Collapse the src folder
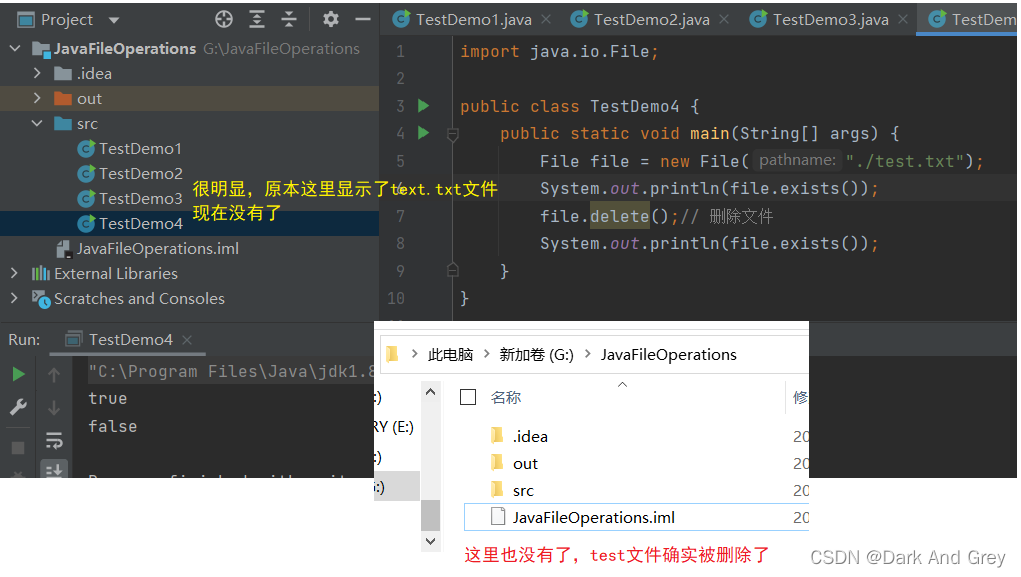Image resolution: width=1021 pixels, height=577 pixels. pyautogui.click(x=35, y=123)
